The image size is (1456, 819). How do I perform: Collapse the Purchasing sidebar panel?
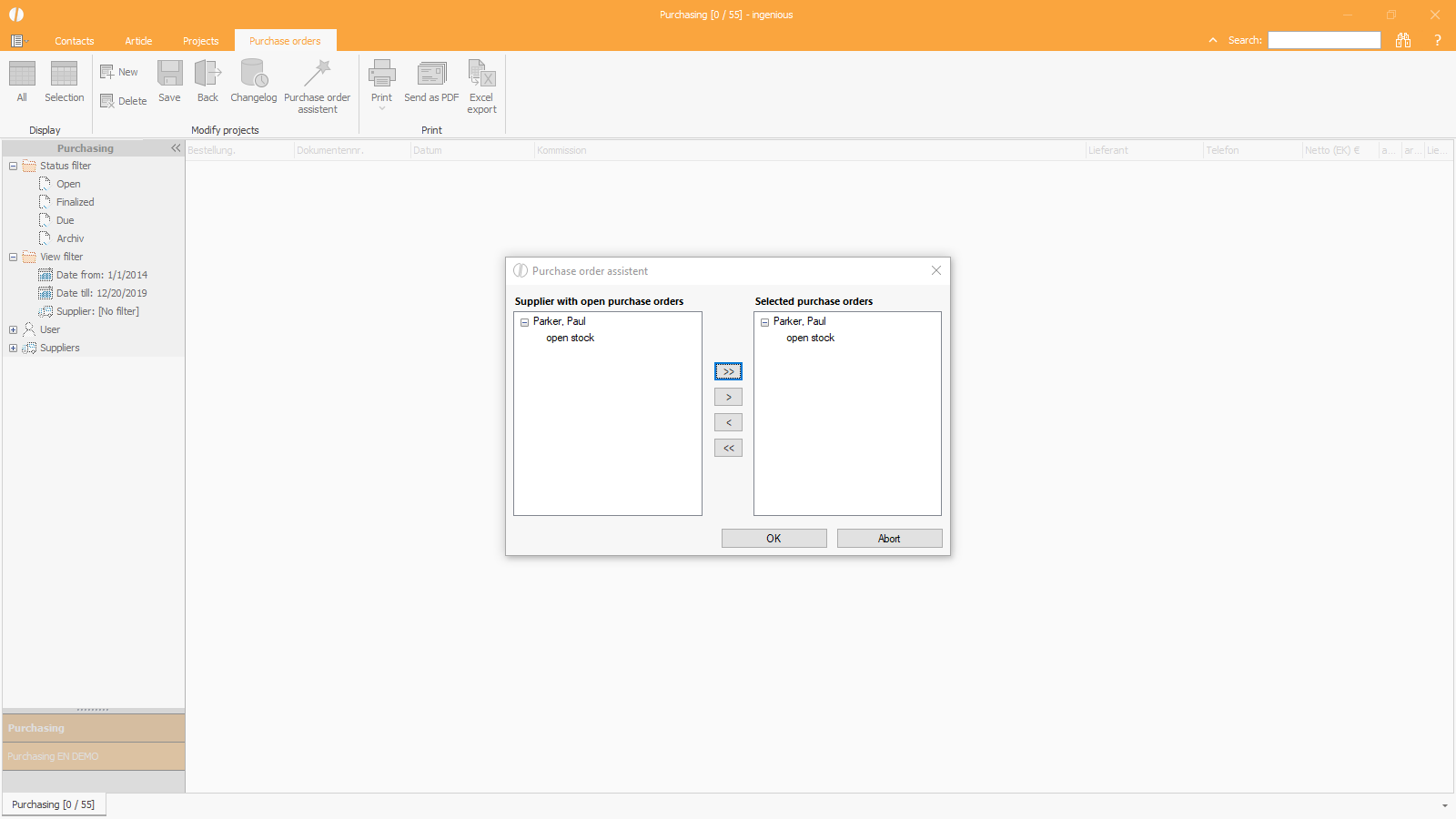[x=176, y=147]
